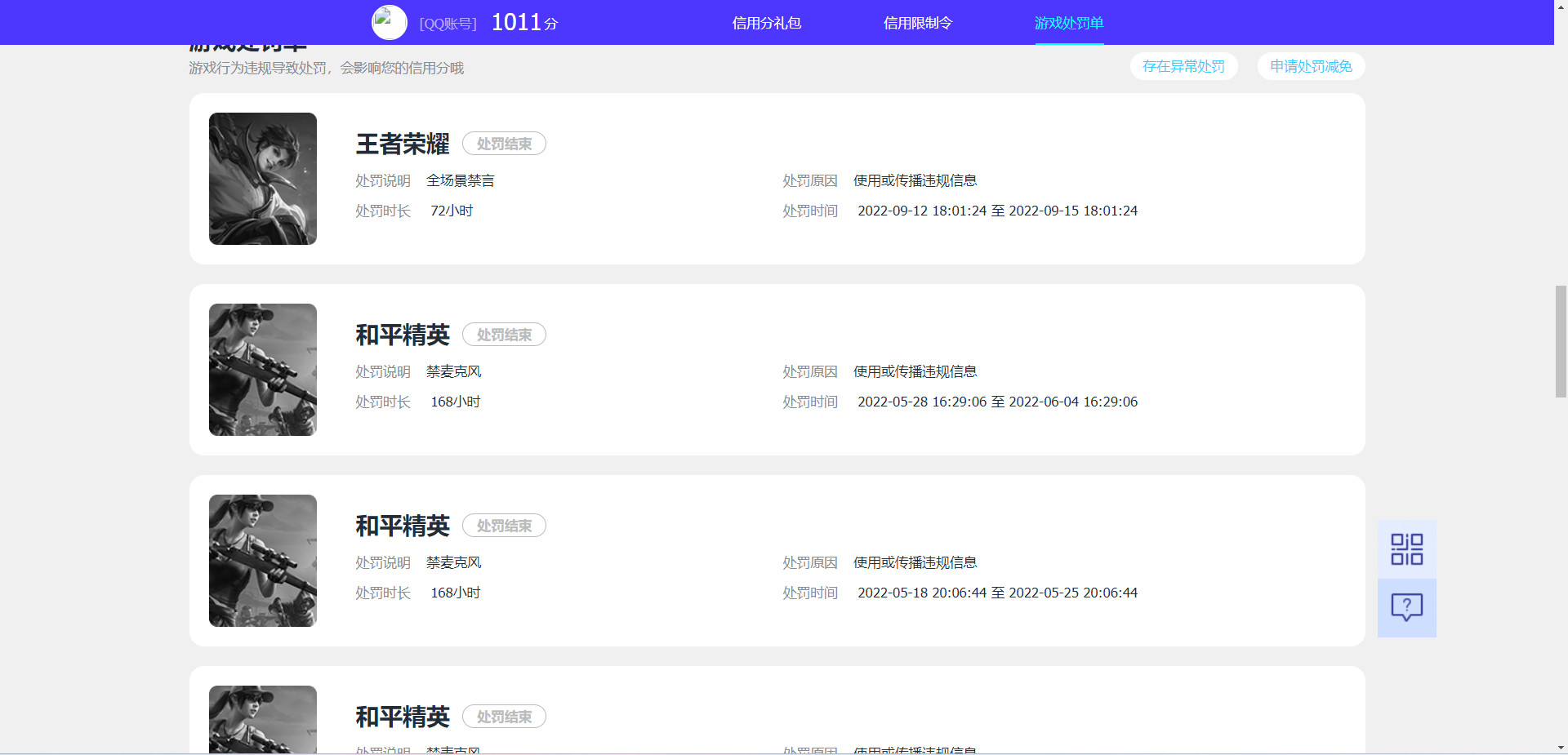Viewport: 1568px width, 755px height.
Task: Select the 游戏处罚单 tab
Action: point(1069,23)
